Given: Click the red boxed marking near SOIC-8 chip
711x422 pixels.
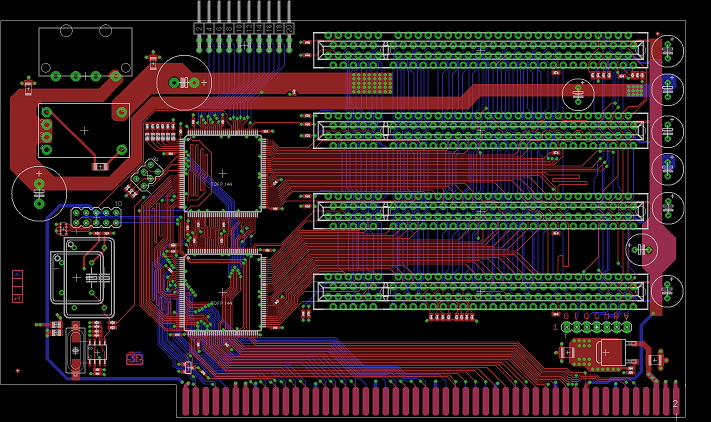Looking at the screenshot, I should tap(135, 359).
